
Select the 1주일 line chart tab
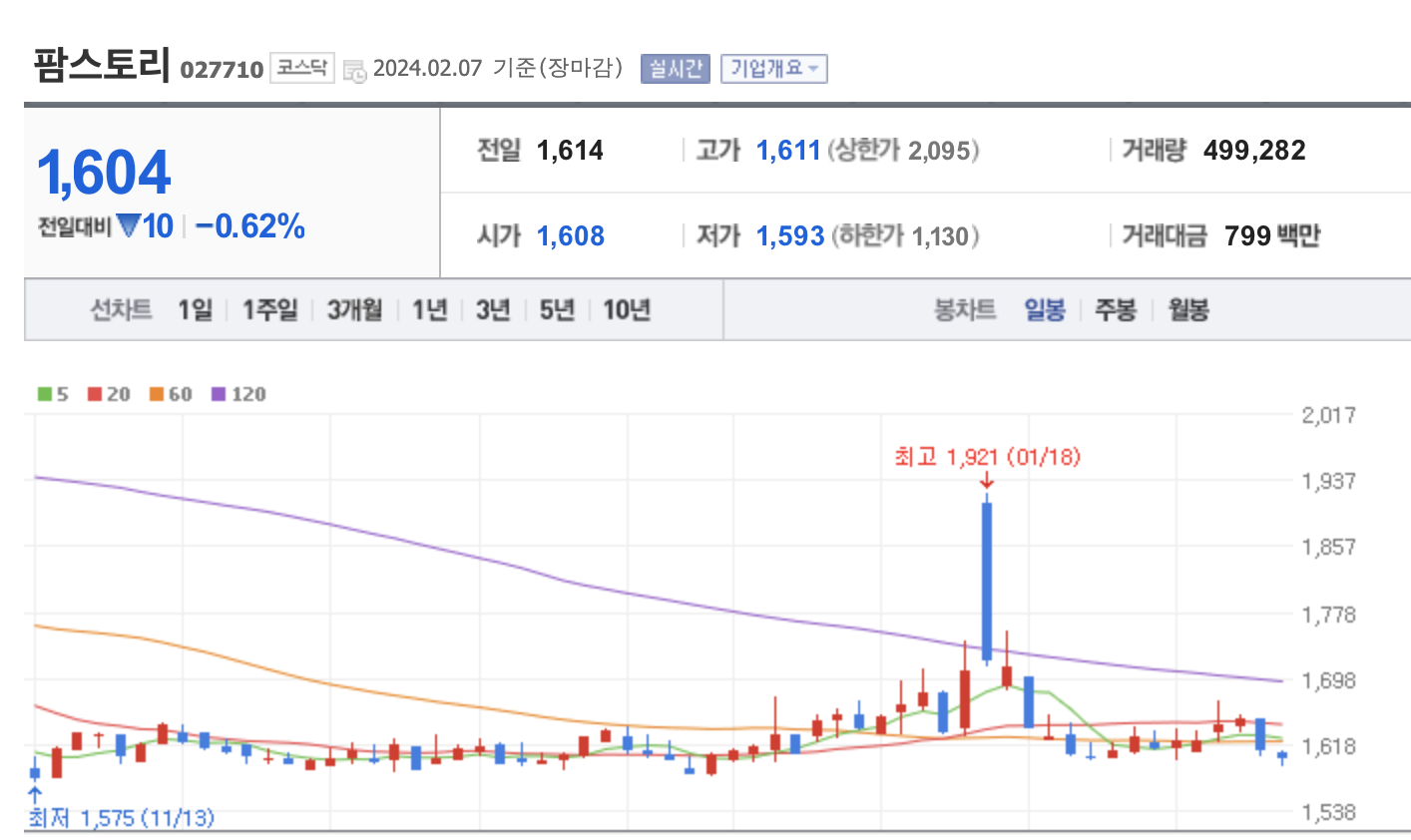[270, 310]
